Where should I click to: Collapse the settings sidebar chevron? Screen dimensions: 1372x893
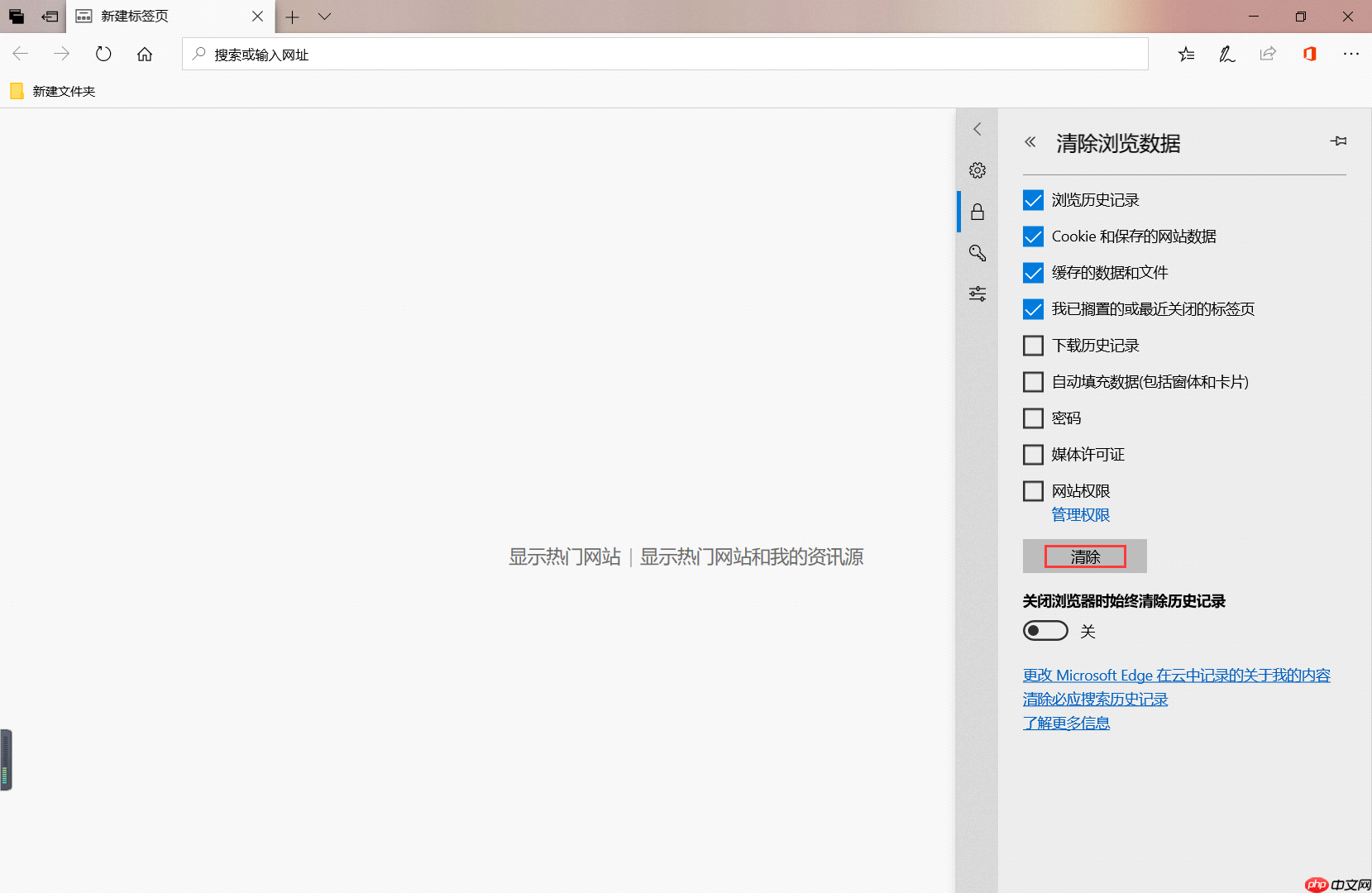[978, 129]
